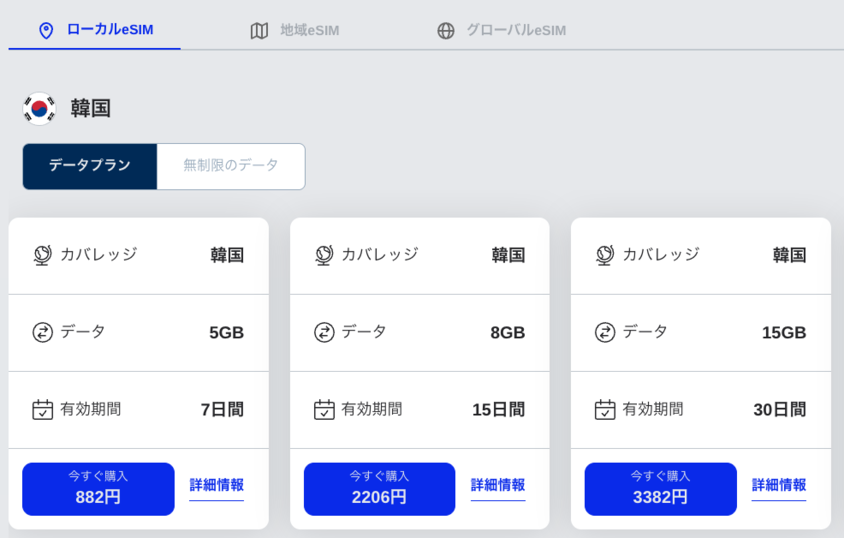
Task: Select the ローカルeSIM tab
Action: pos(95,30)
